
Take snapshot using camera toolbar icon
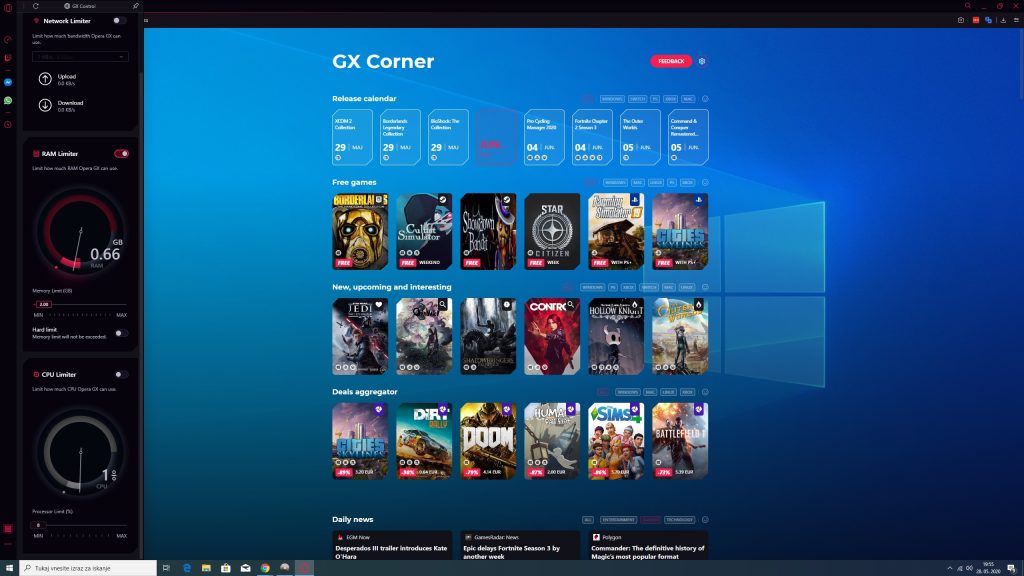pos(961,20)
